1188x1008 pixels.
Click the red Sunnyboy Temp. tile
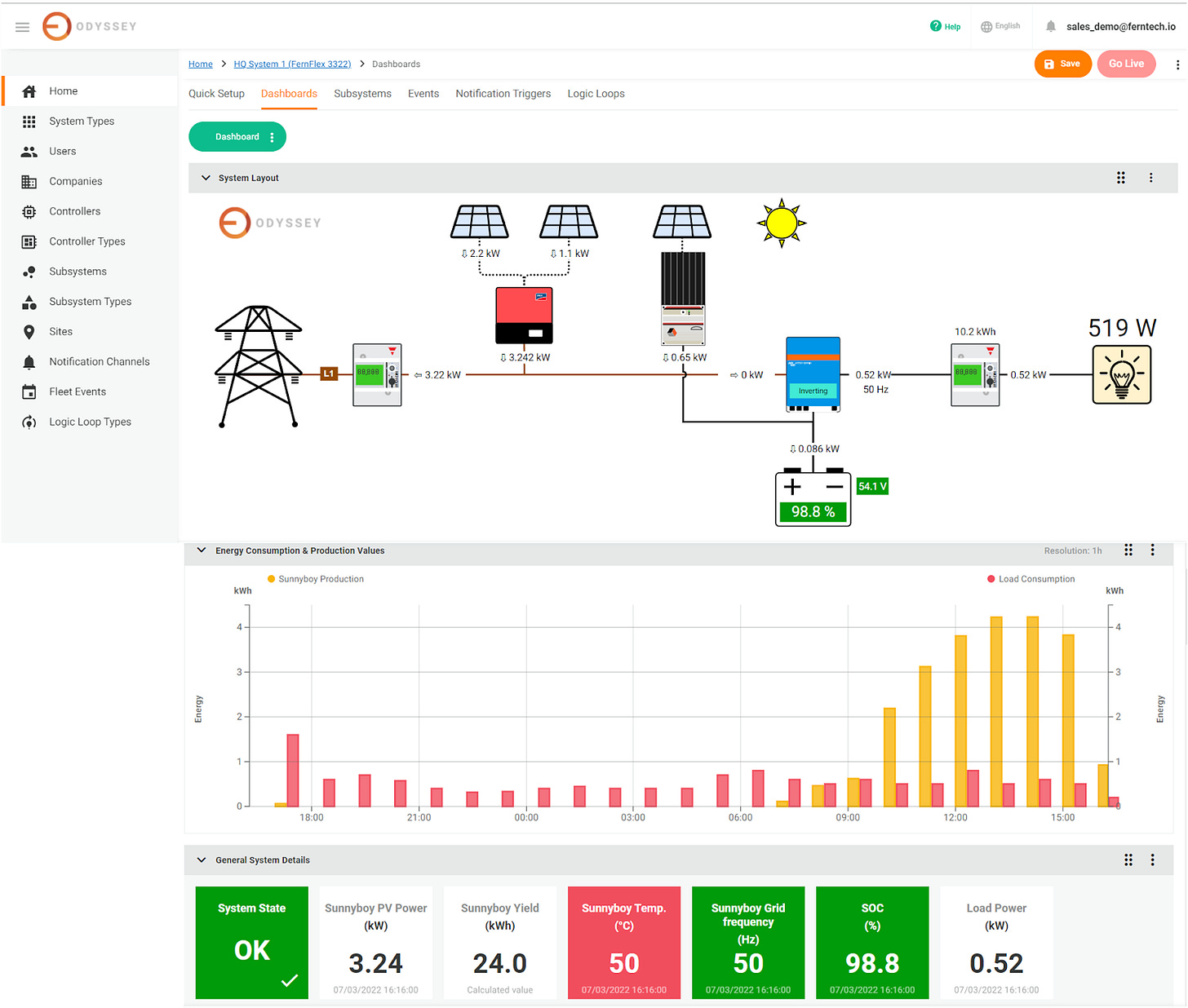point(624,943)
